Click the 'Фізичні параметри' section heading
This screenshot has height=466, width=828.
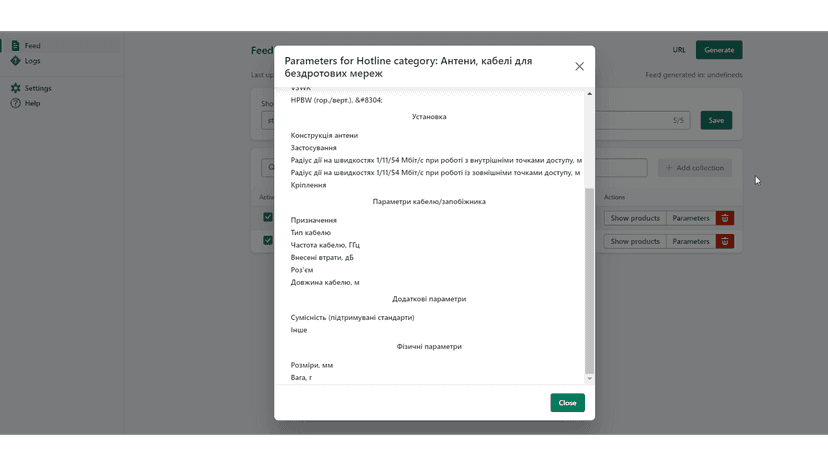pos(429,346)
